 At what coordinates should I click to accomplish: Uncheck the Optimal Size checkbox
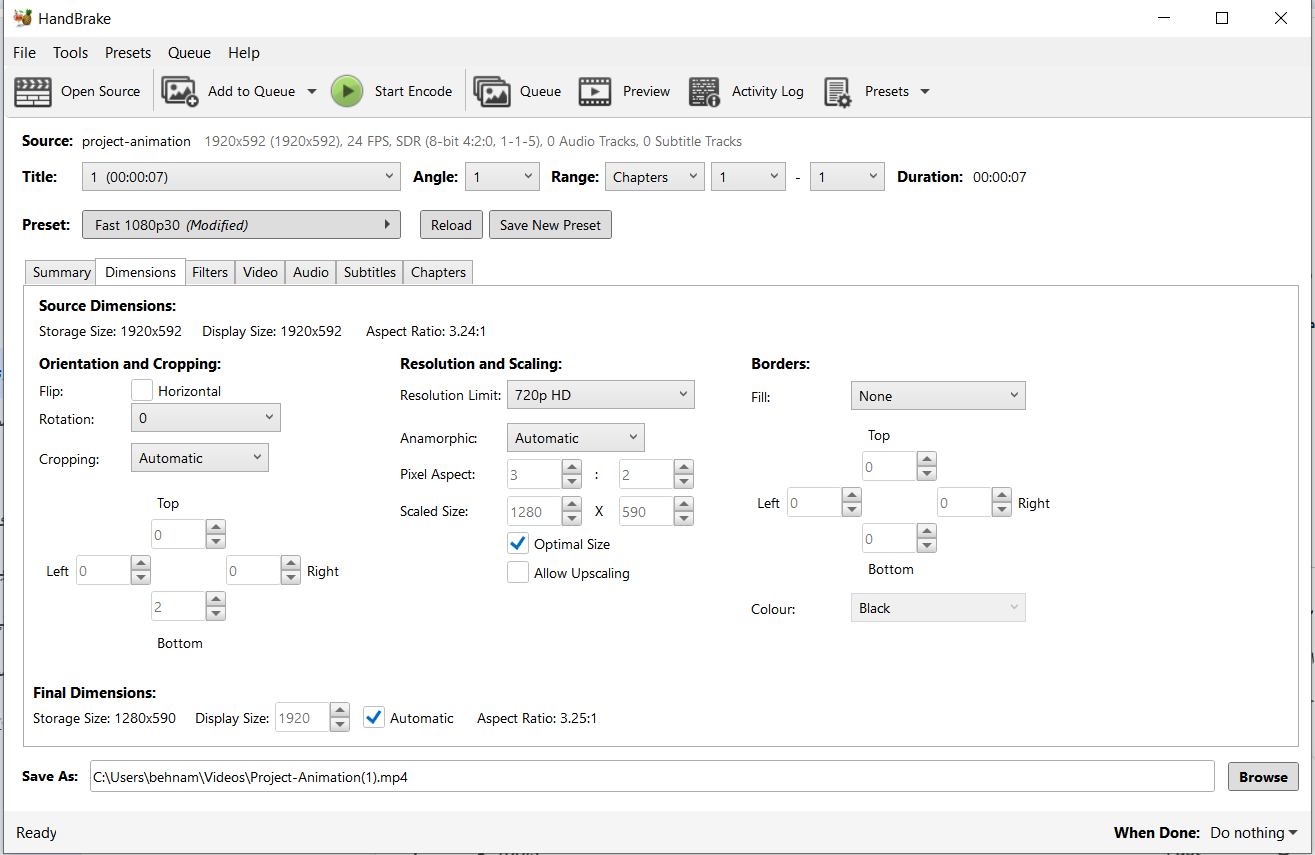tap(518, 544)
